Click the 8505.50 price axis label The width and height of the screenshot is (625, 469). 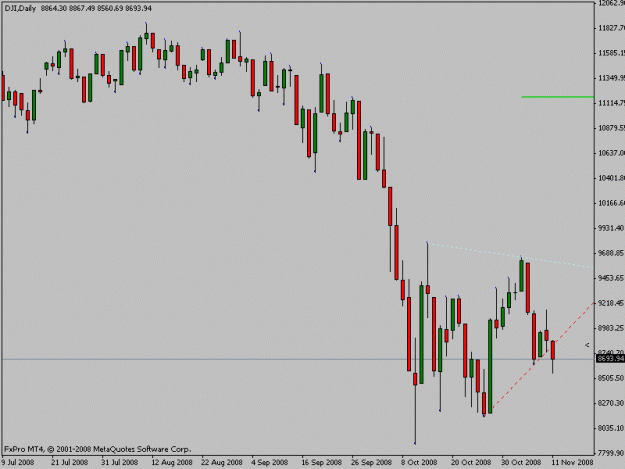pos(611,378)
